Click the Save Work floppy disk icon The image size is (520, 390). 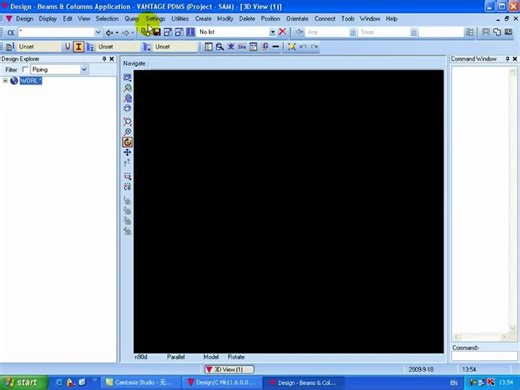pyautogui.click(x=156, y=32)
